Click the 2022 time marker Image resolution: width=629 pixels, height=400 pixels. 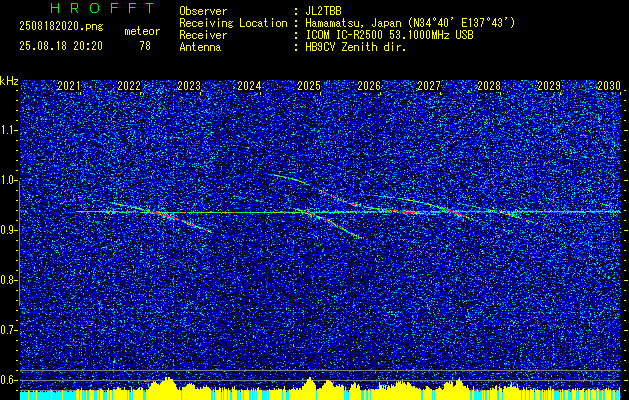click(x=129, y=86)
